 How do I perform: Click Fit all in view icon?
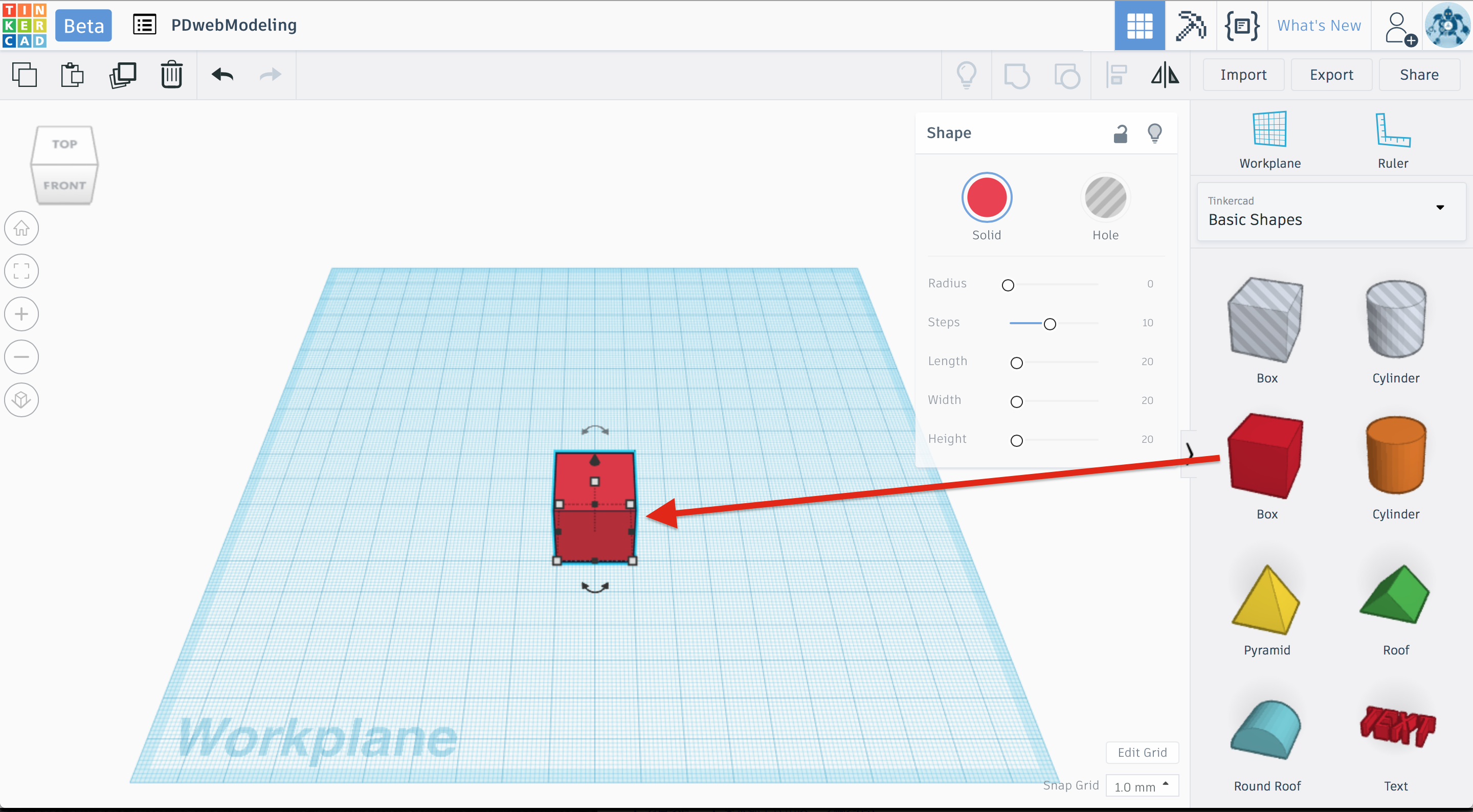(x=21, y=271)
